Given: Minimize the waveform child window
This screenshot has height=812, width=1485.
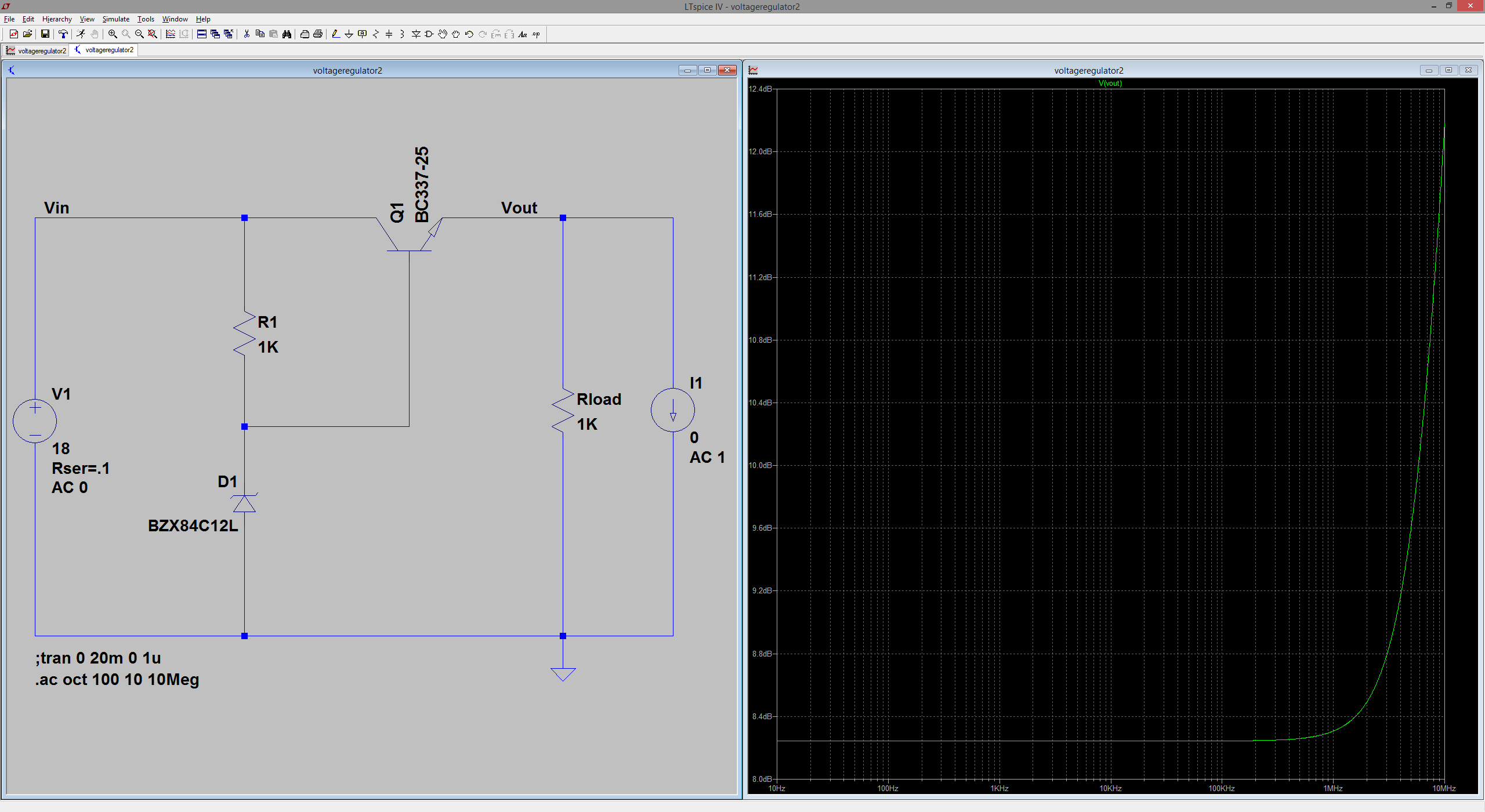Looking at the screenshot, I should pyautogui.click(x=1429, y=70).
